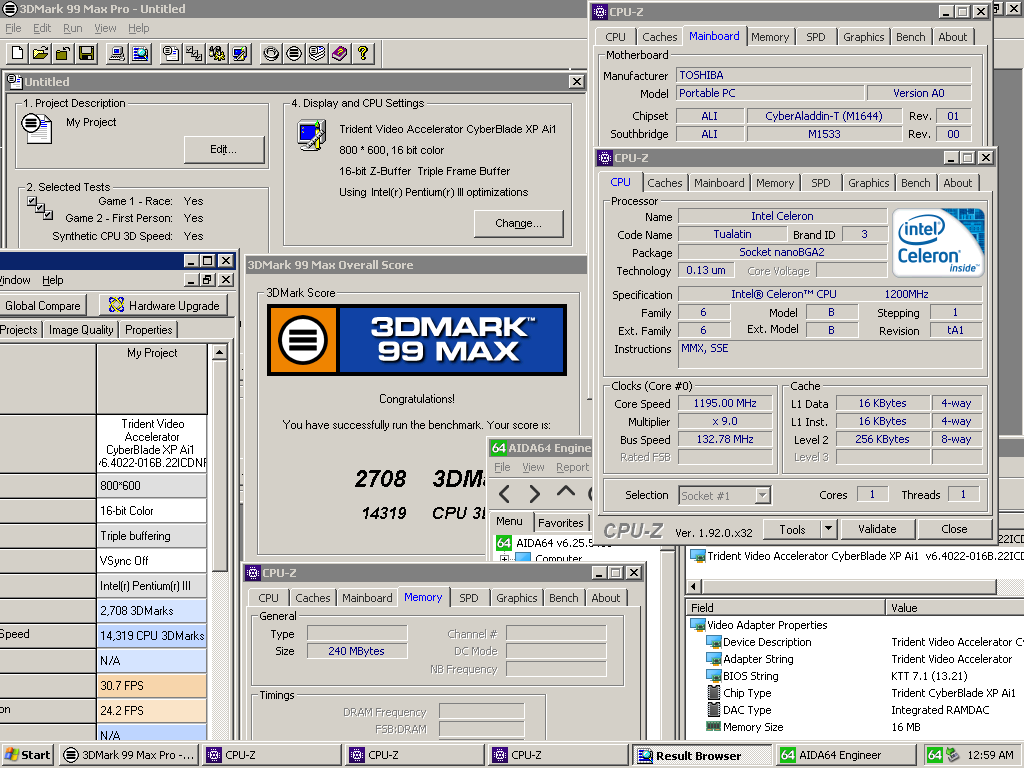1024x768 pixels.
Task: Open the File menu in 3DMark
Action: click(x=13, y=28)
